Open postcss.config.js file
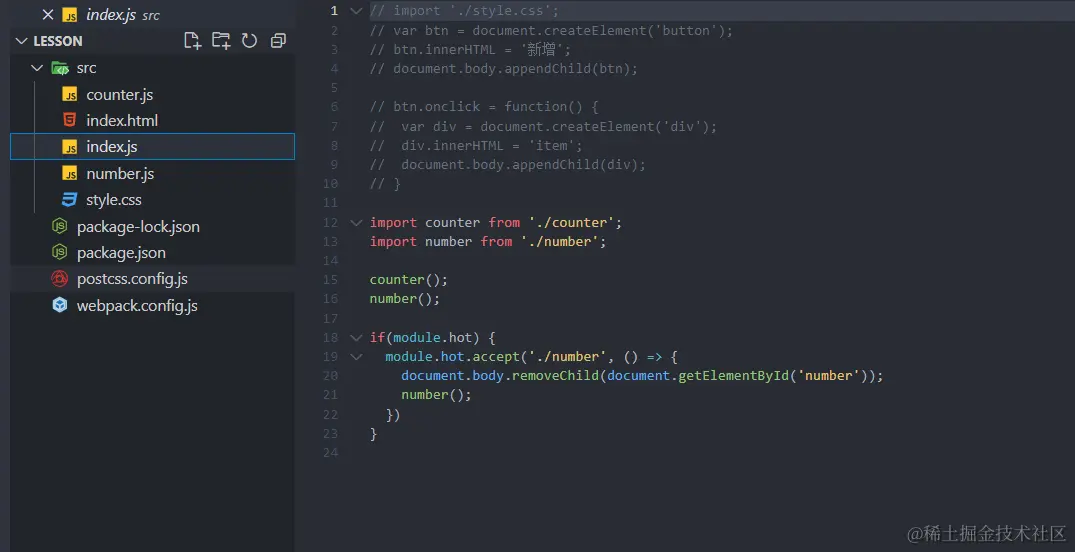Image resolution: width=1075 pixels, height=552 pixels. coord(152,278)
